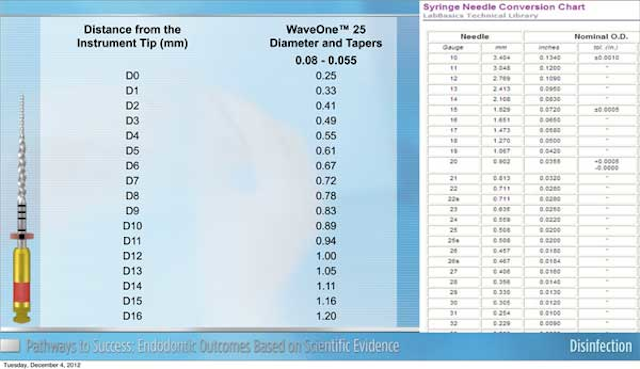Select the Syringe Needle Conversion Chart title
This screenshot has width=640, height=369.
[504, 7]
